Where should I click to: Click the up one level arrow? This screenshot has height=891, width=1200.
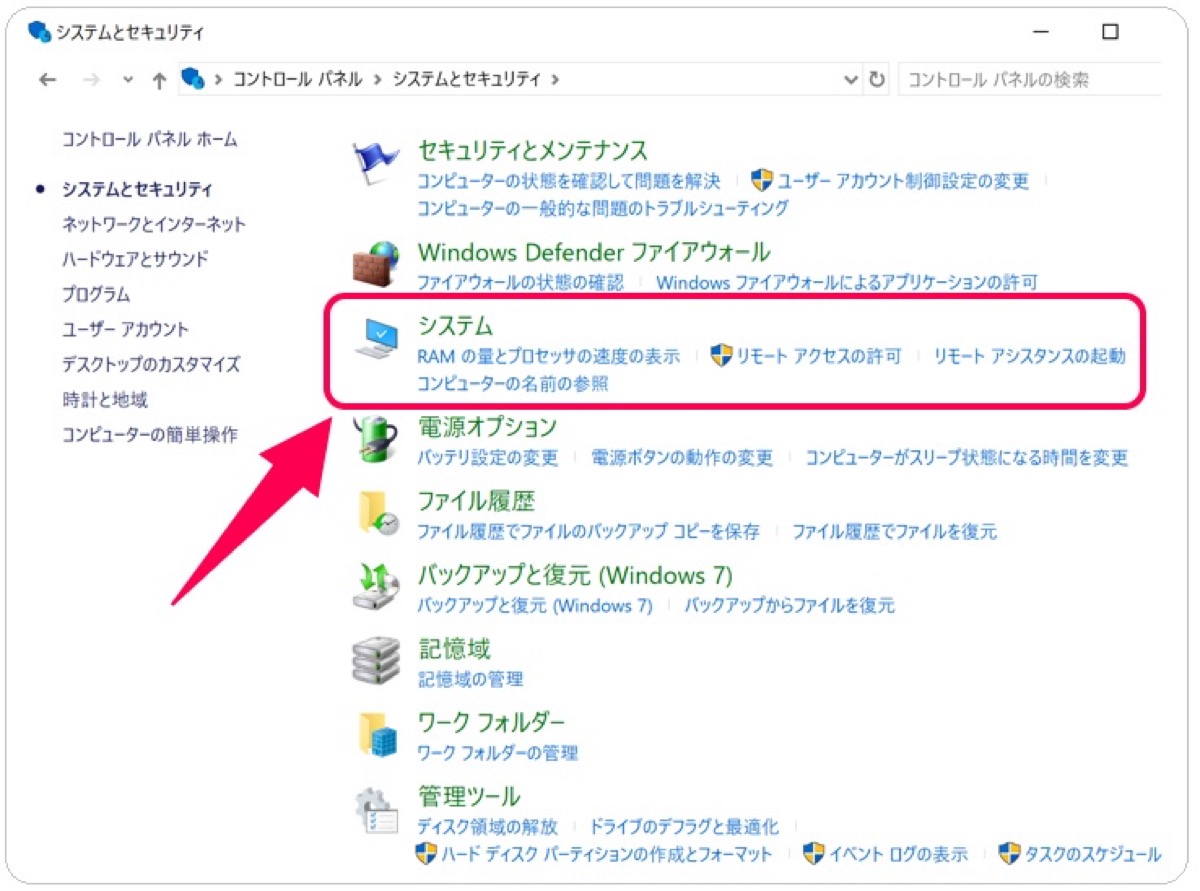pos(159,80)
